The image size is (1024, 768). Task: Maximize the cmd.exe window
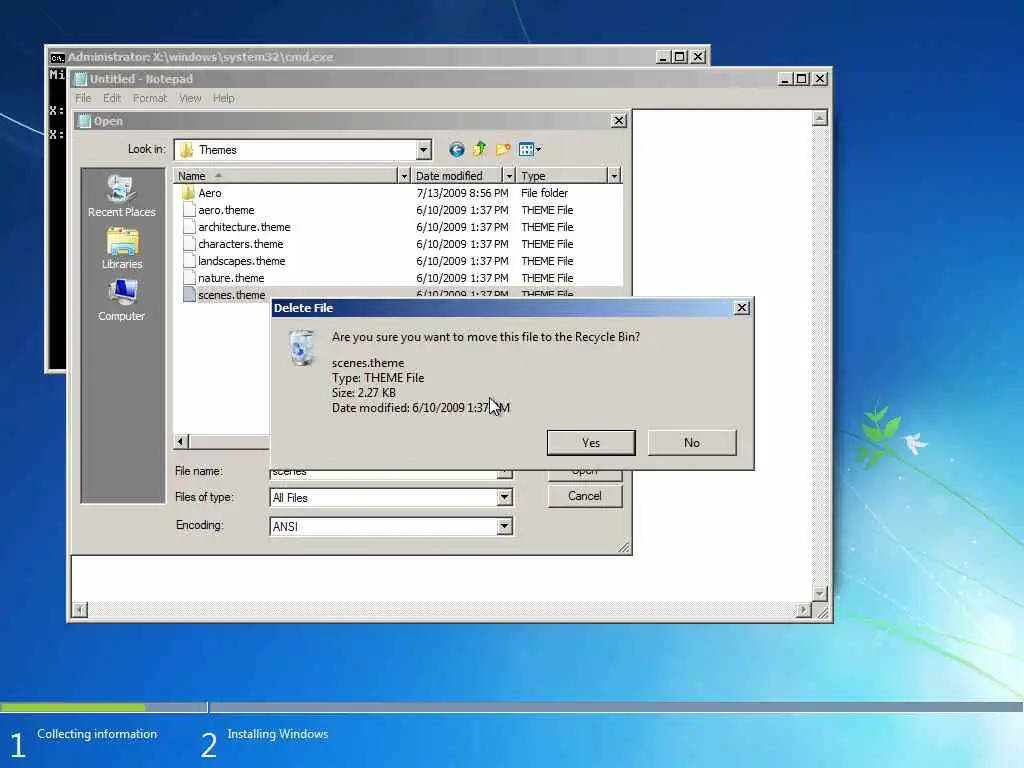point(680,57)
